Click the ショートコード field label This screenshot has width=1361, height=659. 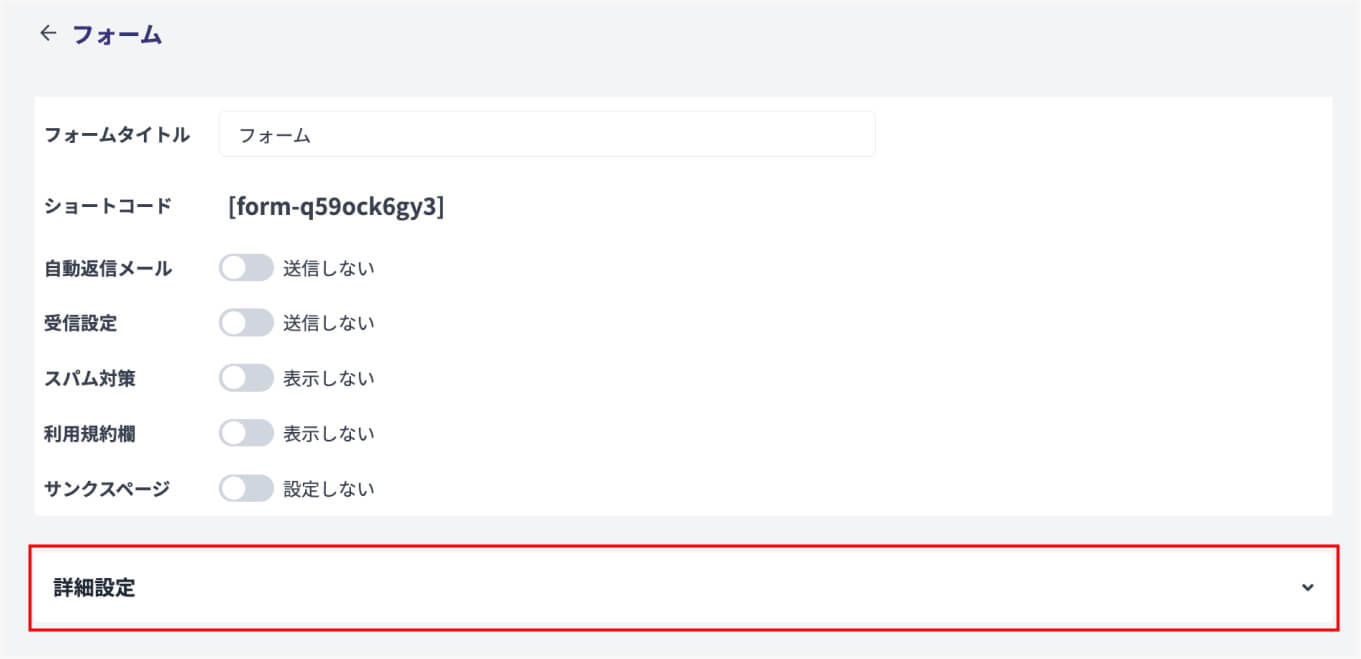point(108,206)
